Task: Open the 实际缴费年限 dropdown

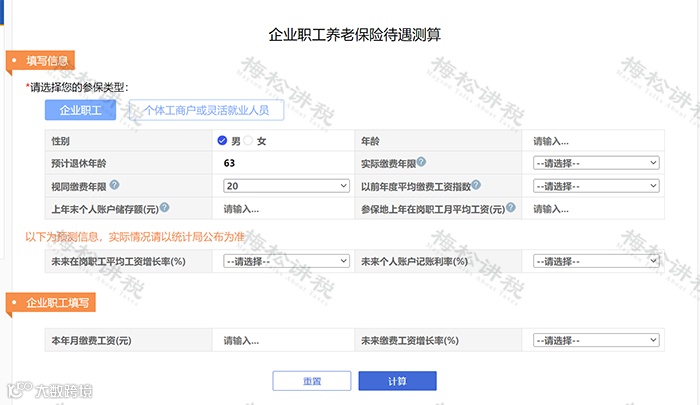Action: click(x=596, y=163)
